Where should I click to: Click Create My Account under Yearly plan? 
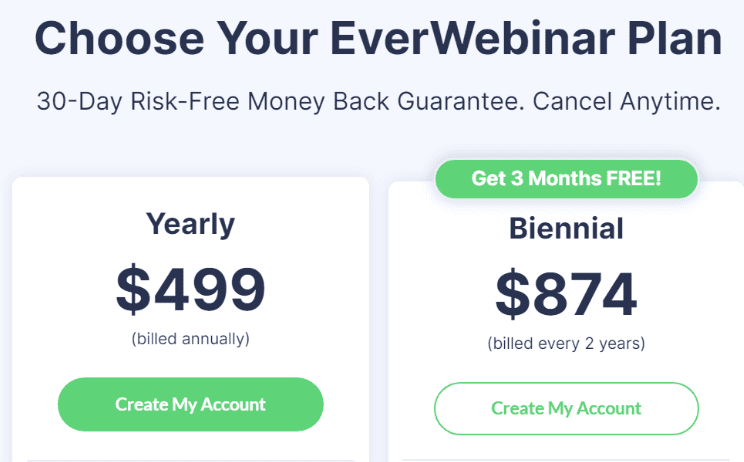coord(190,404)
